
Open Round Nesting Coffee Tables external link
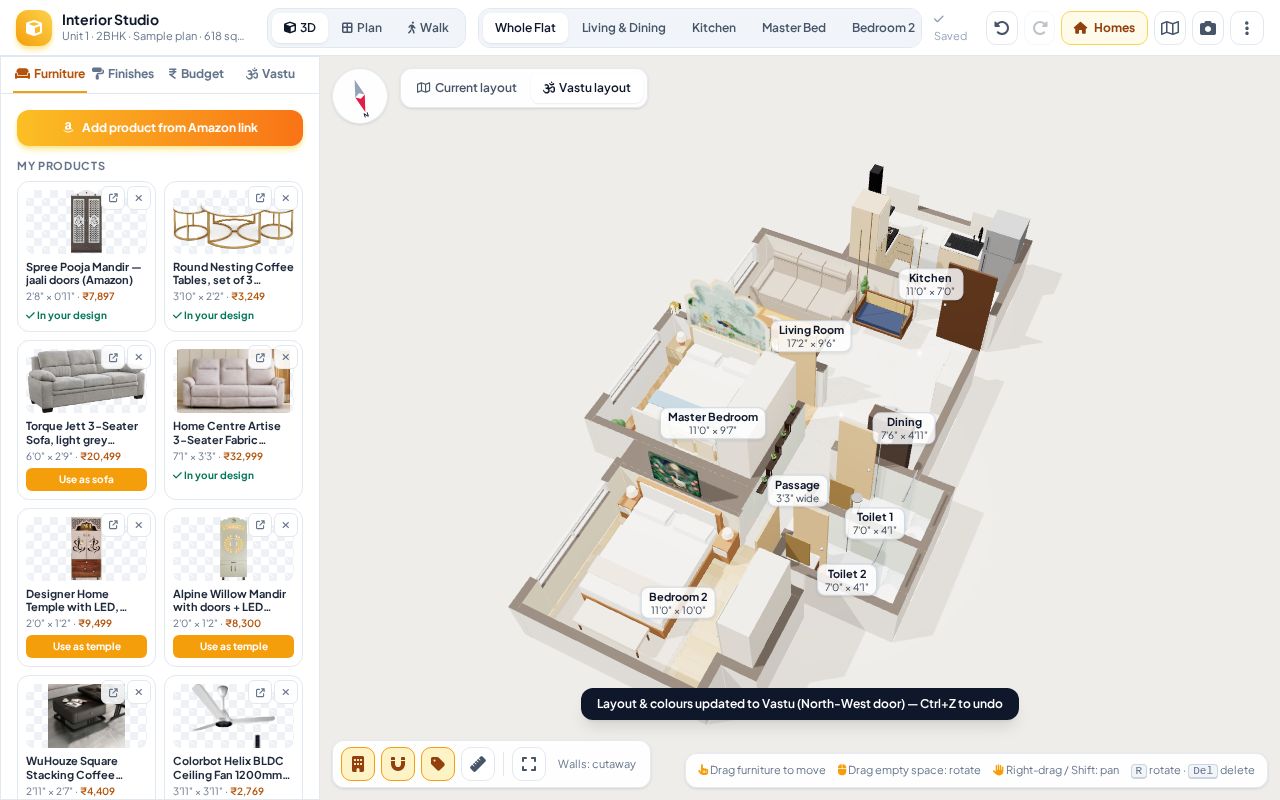click(260, 198)
